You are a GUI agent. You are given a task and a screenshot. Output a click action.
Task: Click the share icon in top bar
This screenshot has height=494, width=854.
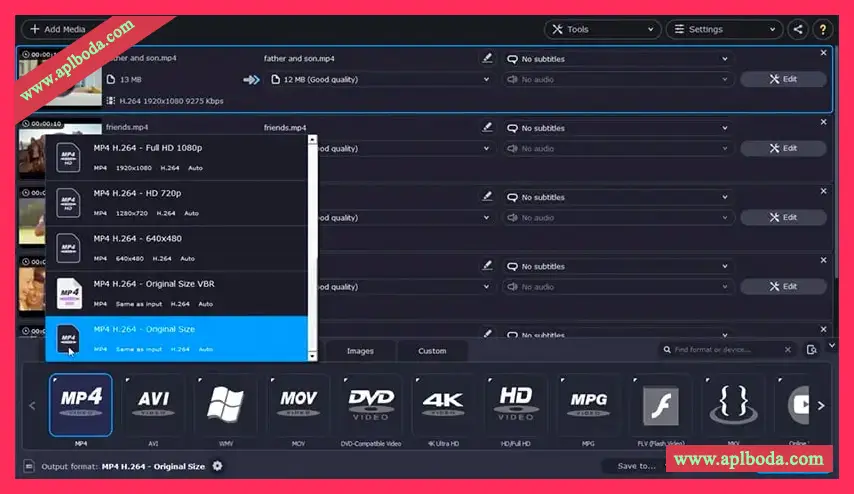point(797,29)
